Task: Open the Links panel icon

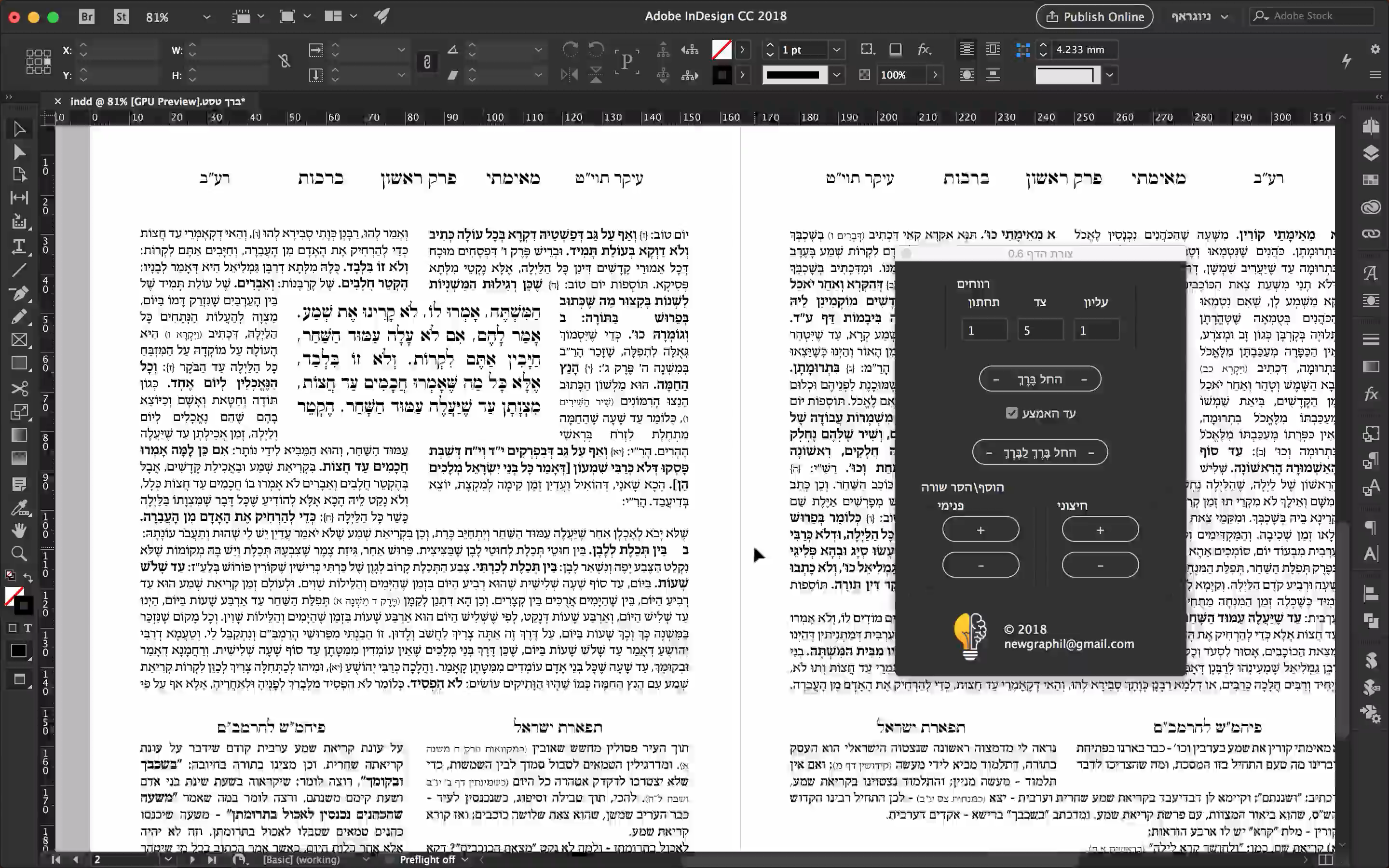Action: pos(1372,234)
